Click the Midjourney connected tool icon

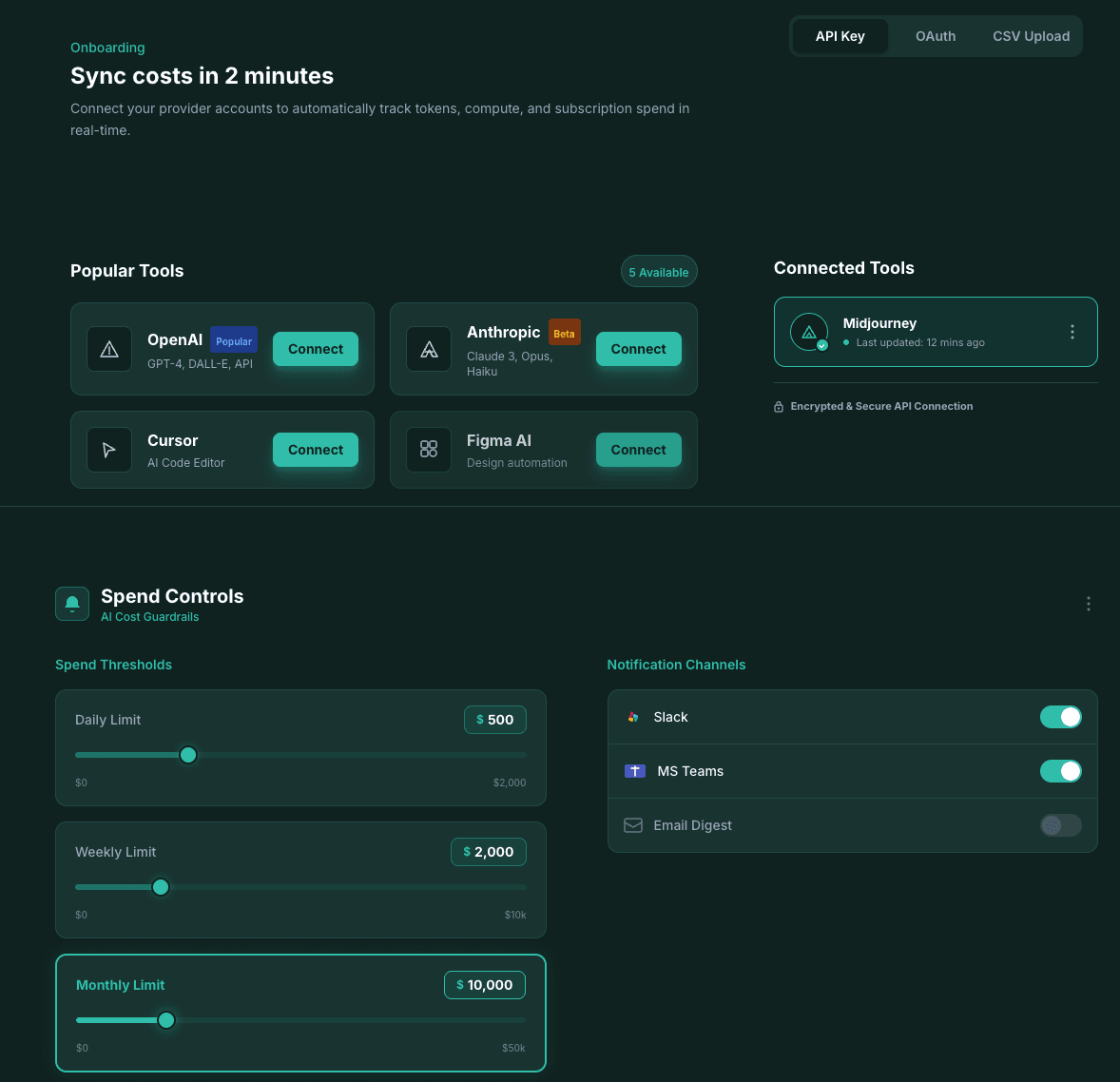click(809, 332)
